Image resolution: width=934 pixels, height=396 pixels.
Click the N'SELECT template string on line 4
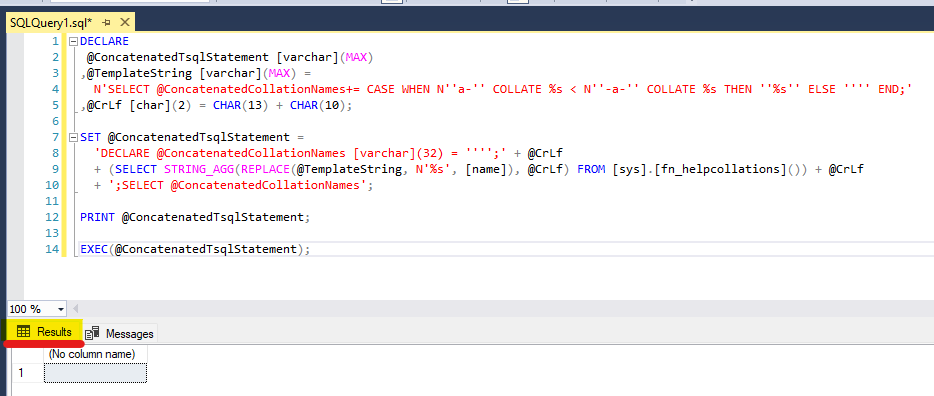tap(503, 89)
